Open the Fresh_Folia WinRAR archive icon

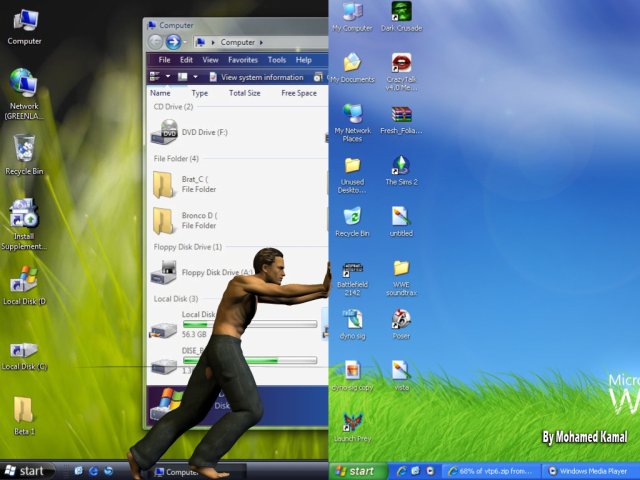pyautogui.click(x=401, y=120)
